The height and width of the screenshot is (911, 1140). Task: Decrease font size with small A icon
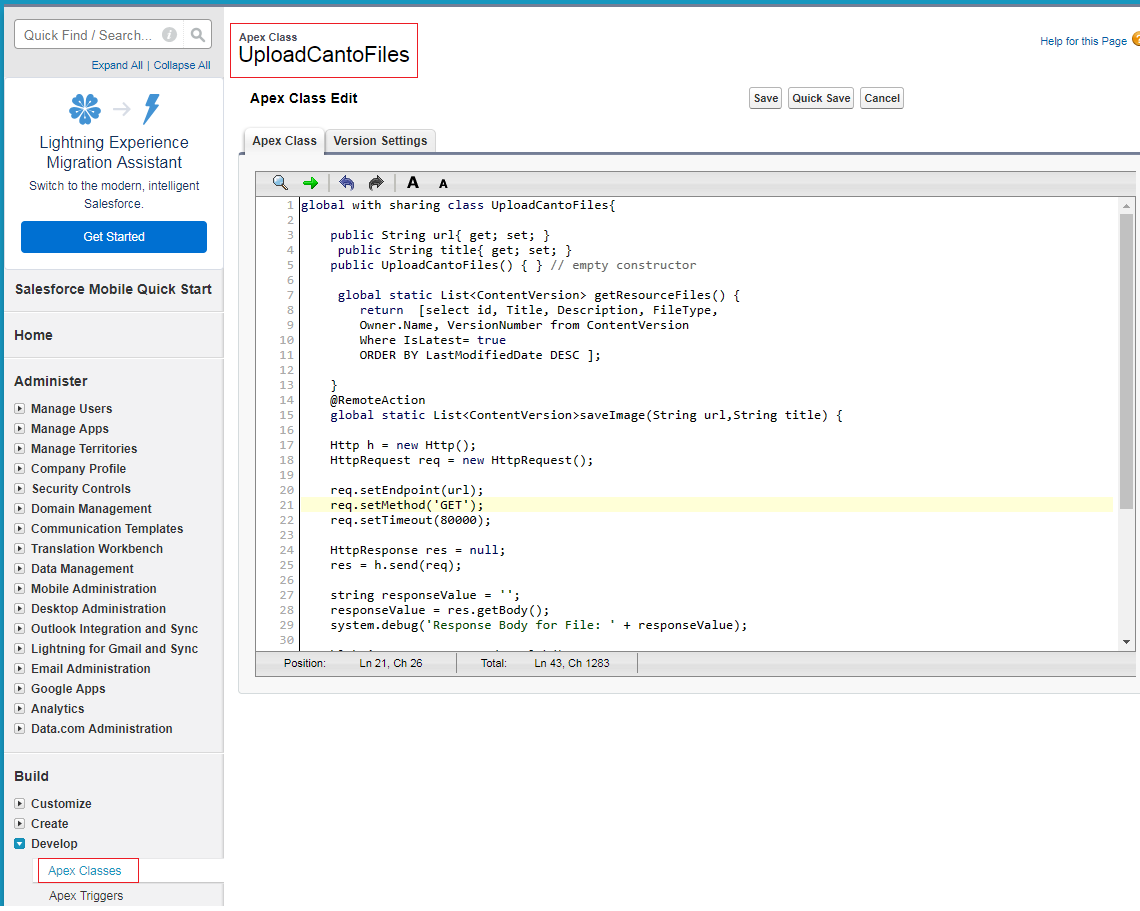coord(443,184)
